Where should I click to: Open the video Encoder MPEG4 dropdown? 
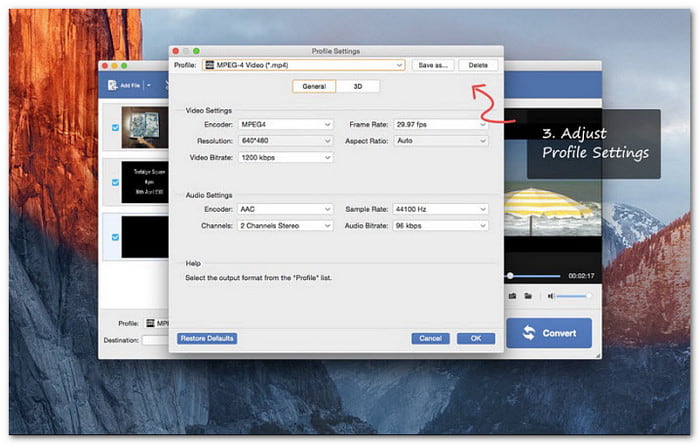[285, 125]
